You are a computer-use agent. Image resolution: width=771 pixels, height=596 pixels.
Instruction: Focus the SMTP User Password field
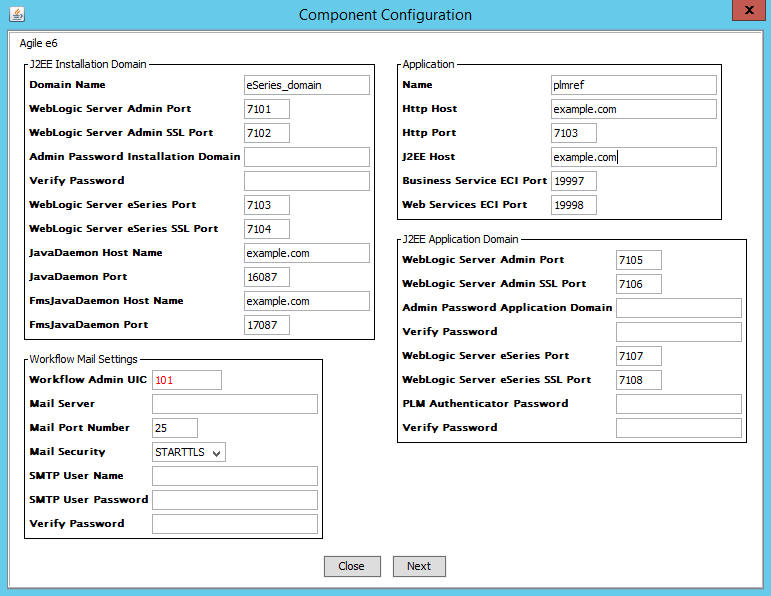tap(235, 500)
